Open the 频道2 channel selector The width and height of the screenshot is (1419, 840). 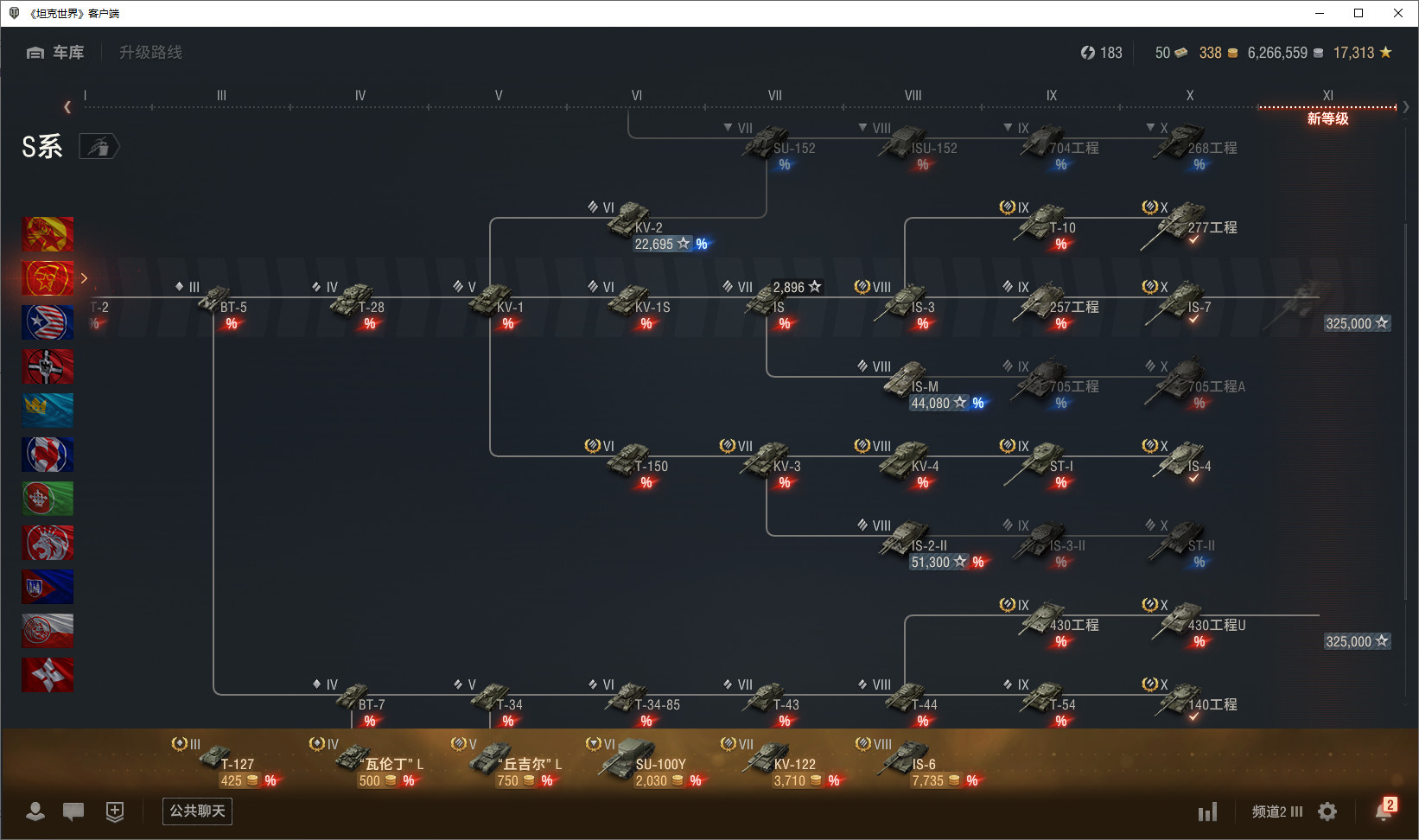point(1276,811)
